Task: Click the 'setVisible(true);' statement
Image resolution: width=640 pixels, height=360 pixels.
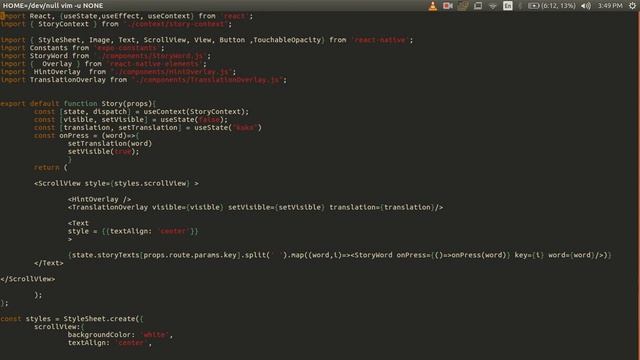Action: click(x=103, y=151)
